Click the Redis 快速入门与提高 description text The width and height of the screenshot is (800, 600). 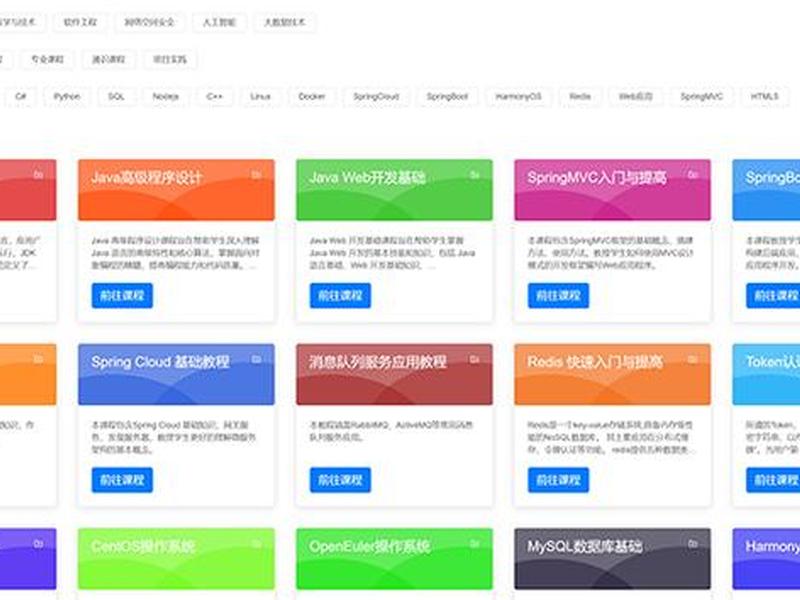click(x=611, y=437)
